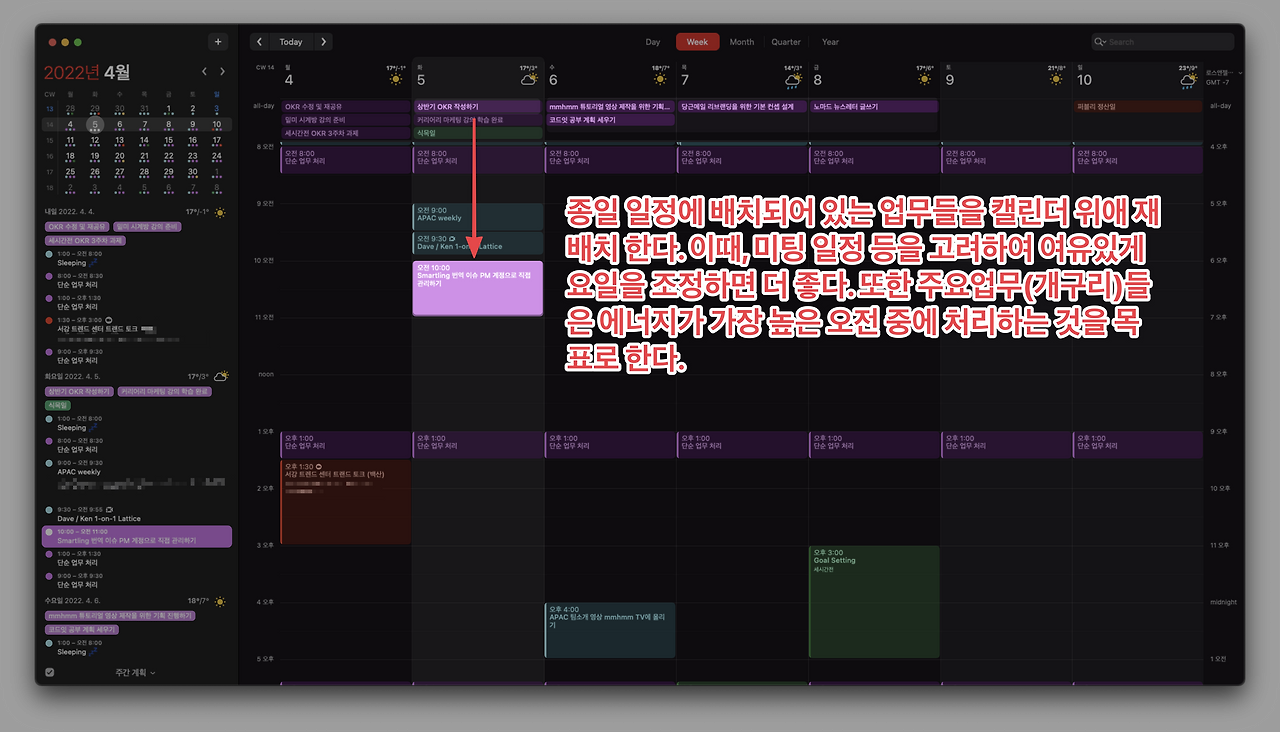Screen dimensions: 1280x732
Task: Select date 11 in the mini calendar
Action: click(x=70, y=141)
